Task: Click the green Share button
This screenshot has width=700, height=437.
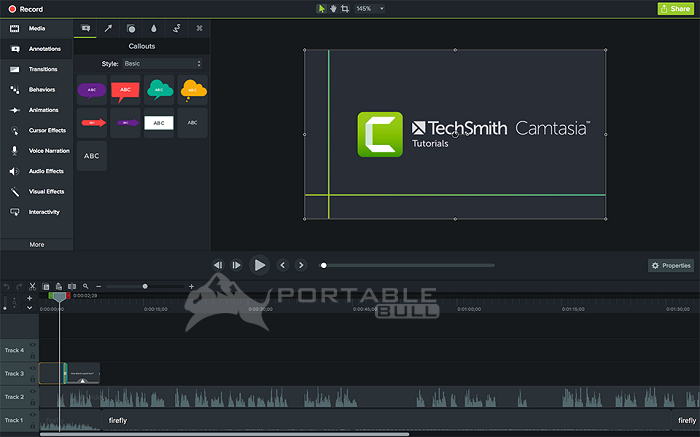Action: (675, 8)
